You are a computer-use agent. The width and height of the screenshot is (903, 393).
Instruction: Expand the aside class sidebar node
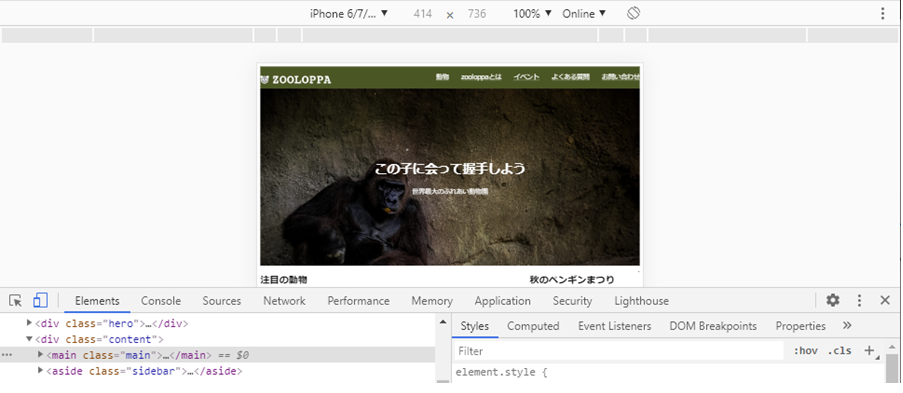(x=41, y=371)
